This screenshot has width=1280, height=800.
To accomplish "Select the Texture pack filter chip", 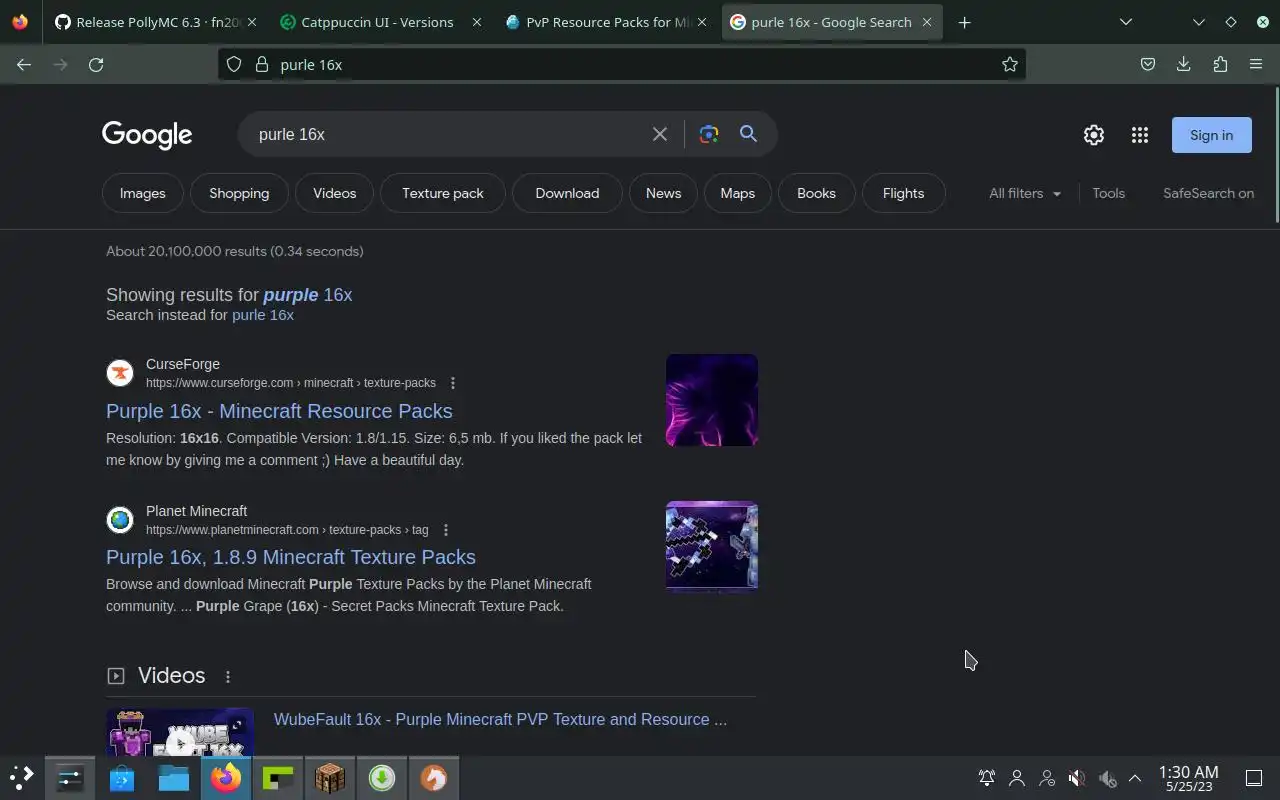I will coord(443,193).
